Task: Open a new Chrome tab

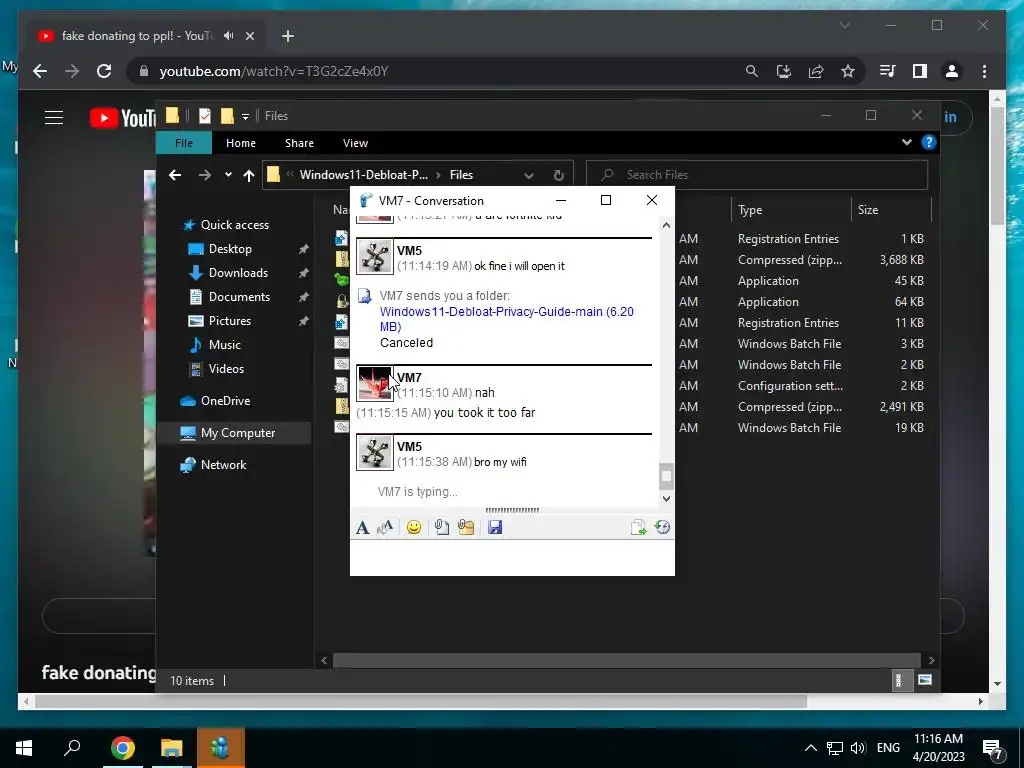Action: 288,36
